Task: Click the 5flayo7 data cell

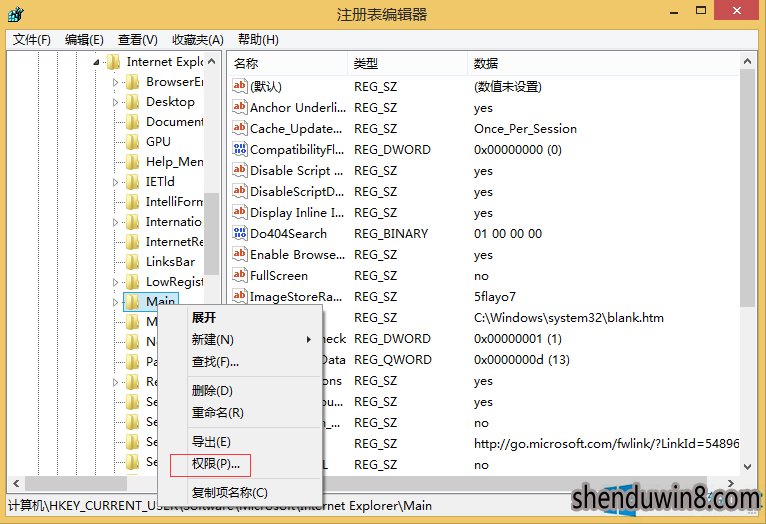Action: tap(495, 296)
